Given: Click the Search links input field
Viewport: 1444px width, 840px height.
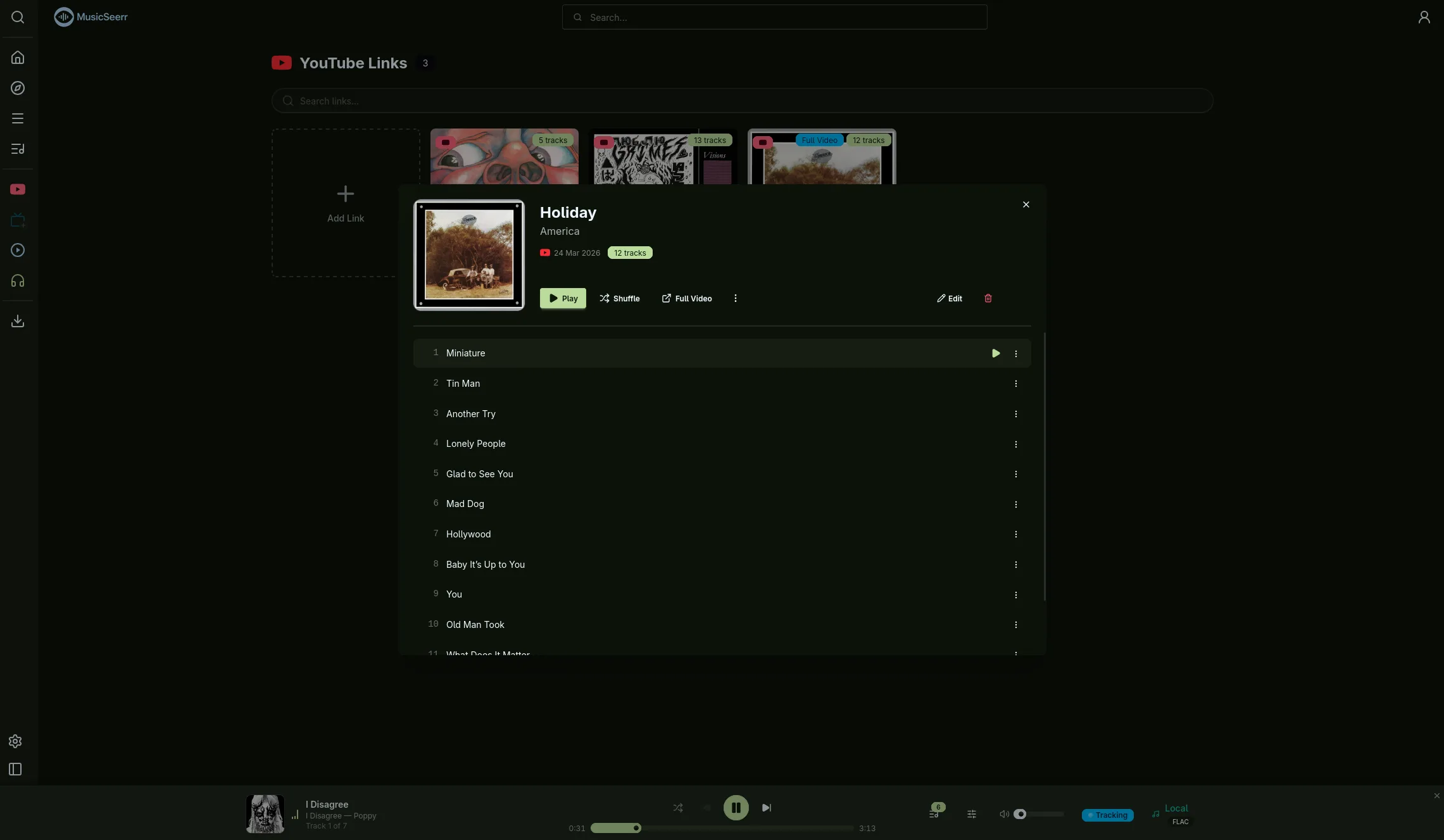Looking at the screenshot, I should click(741, 101).
